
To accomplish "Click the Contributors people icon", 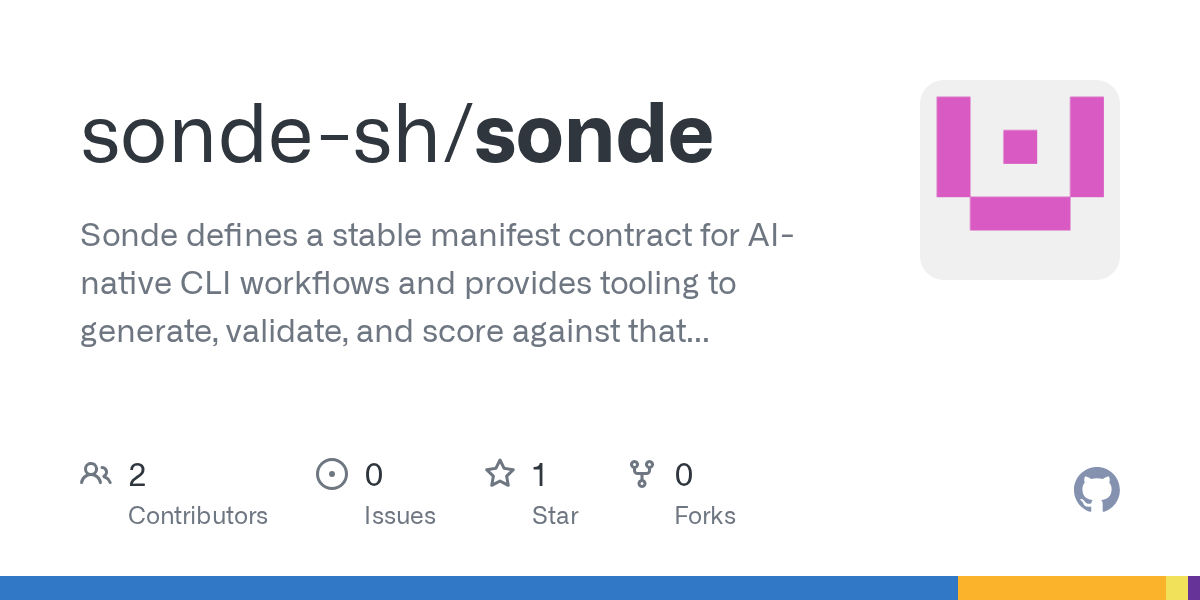I will pyautogui.click(x=96, y=474).
